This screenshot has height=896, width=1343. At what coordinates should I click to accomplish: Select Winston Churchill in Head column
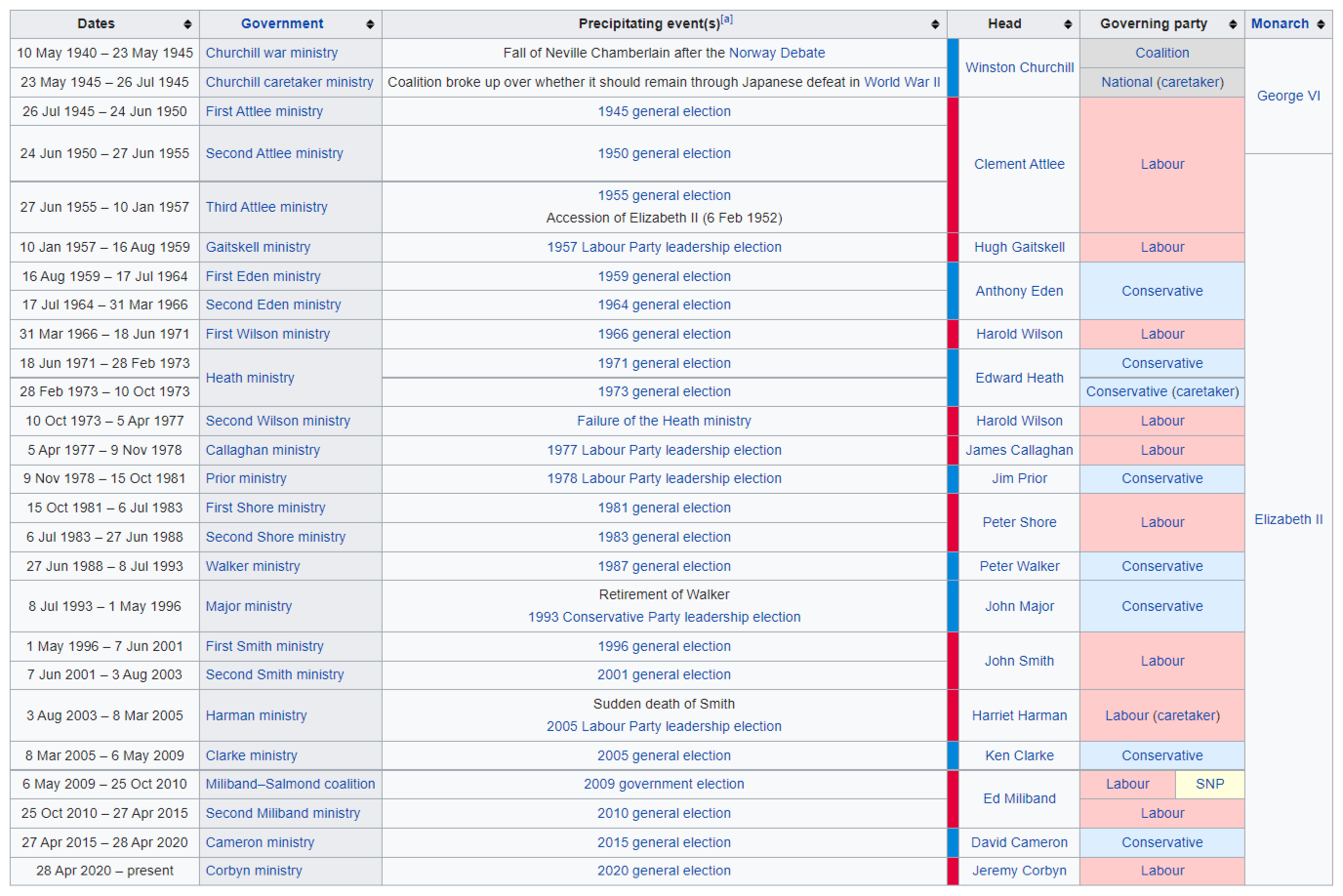tap(1020, 67)
